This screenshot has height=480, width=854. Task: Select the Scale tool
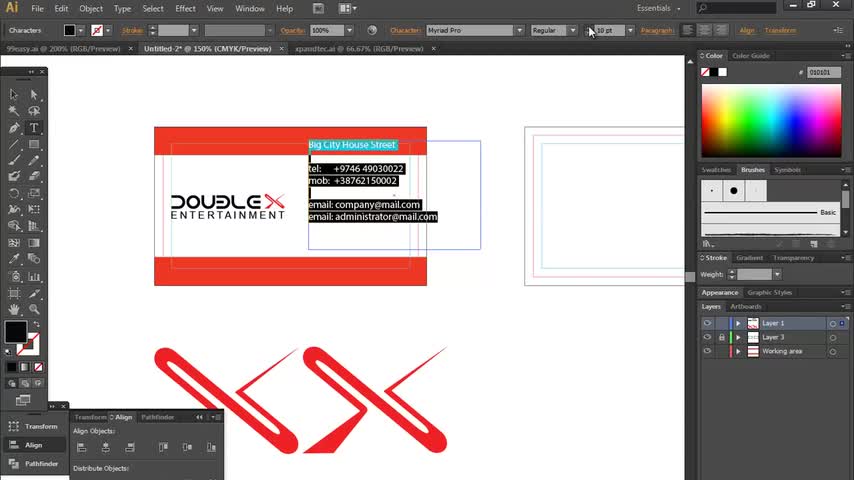(x=34, y=193)
